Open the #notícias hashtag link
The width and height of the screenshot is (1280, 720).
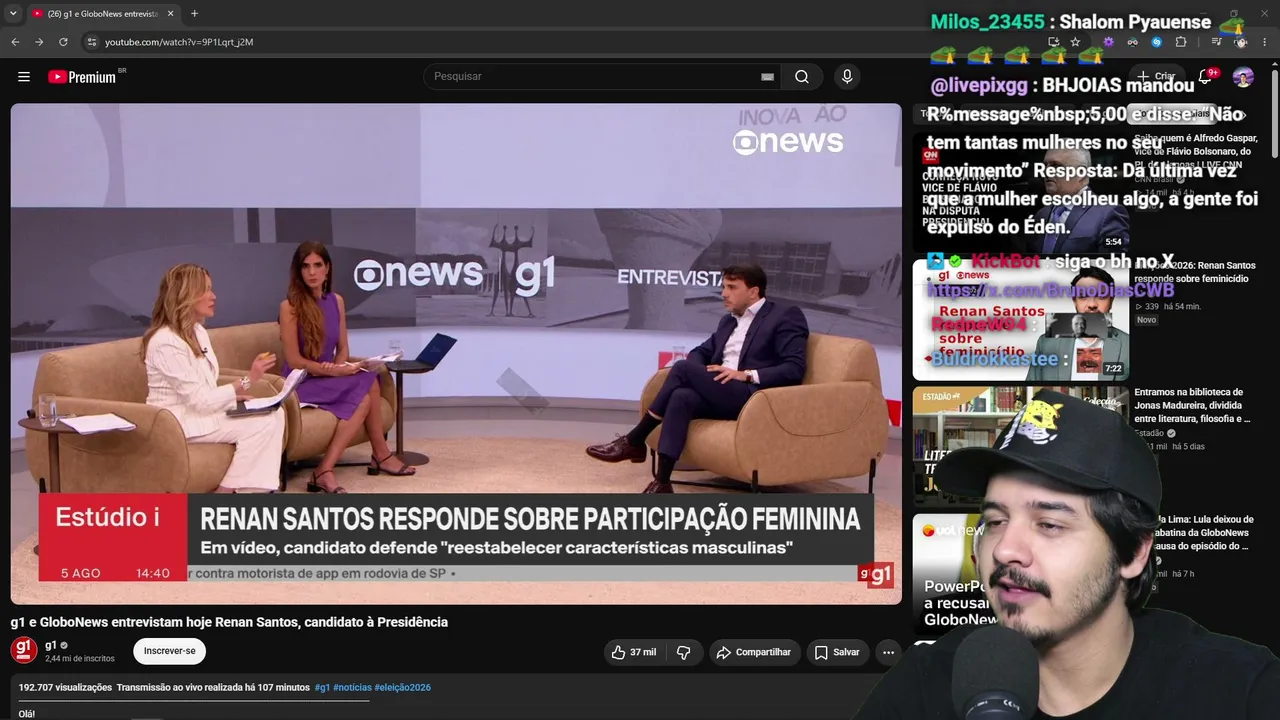click(x=352, y=688)
